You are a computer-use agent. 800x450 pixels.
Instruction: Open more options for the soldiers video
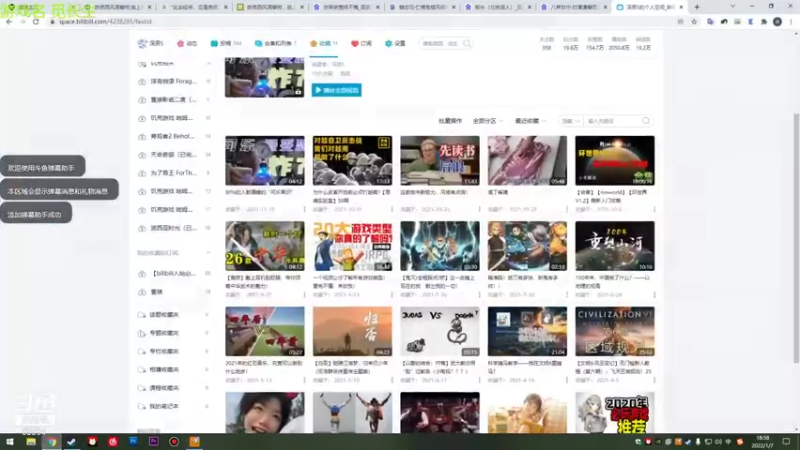click(392, 209)
